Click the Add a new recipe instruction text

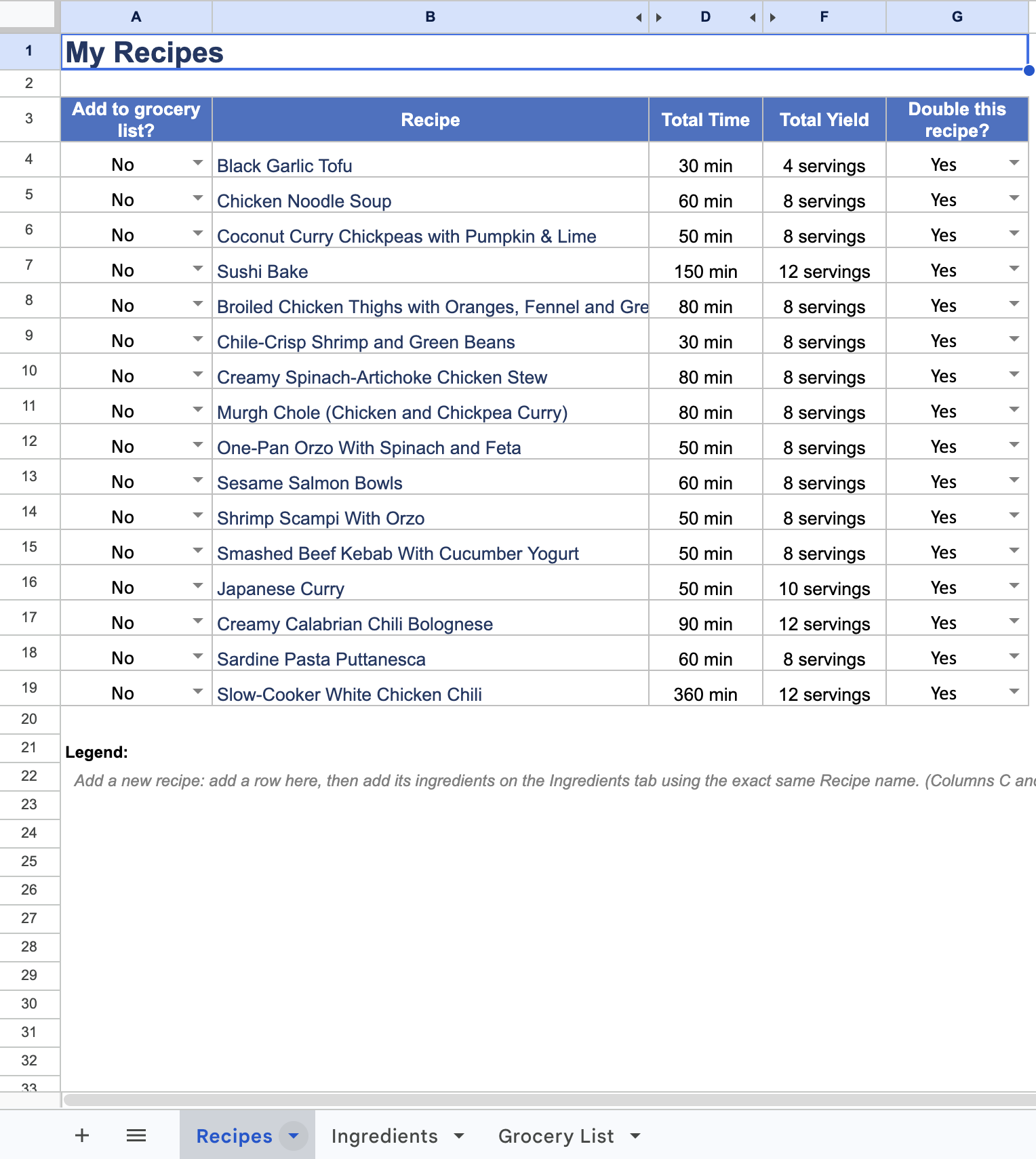555,781
